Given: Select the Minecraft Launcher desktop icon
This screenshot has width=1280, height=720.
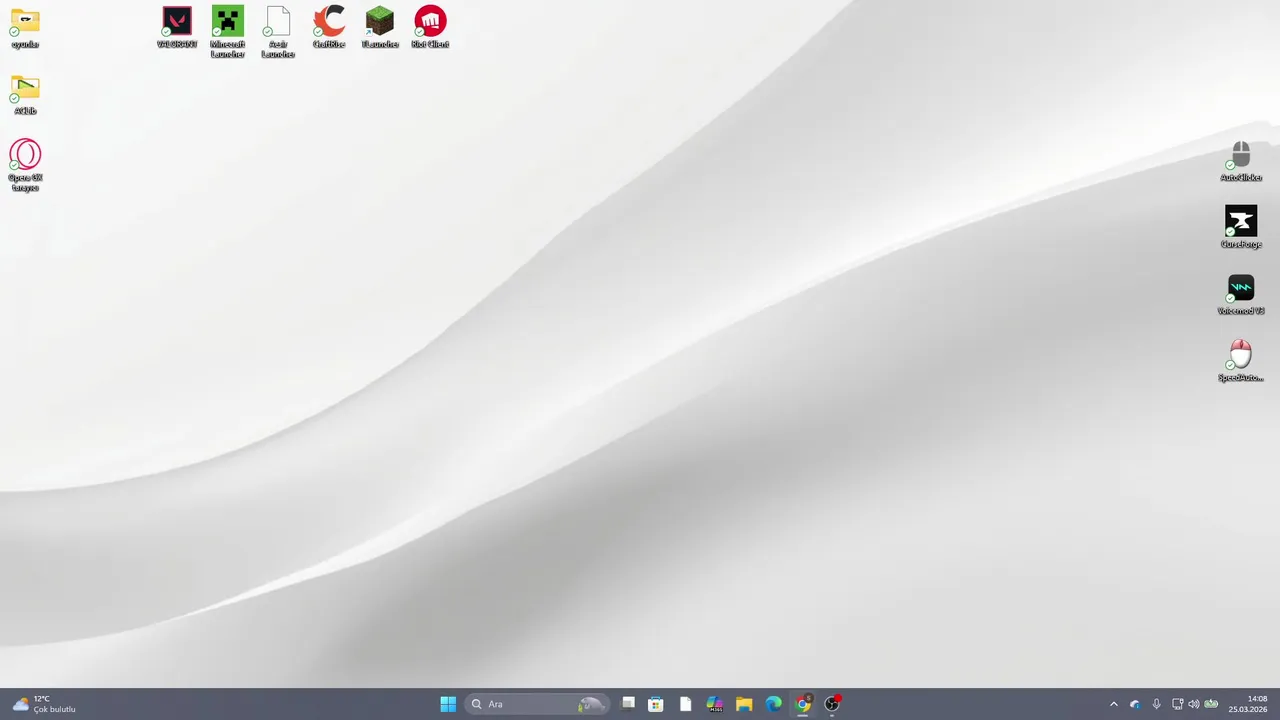Looking at the screenshot, I should [x=228, y=32].
